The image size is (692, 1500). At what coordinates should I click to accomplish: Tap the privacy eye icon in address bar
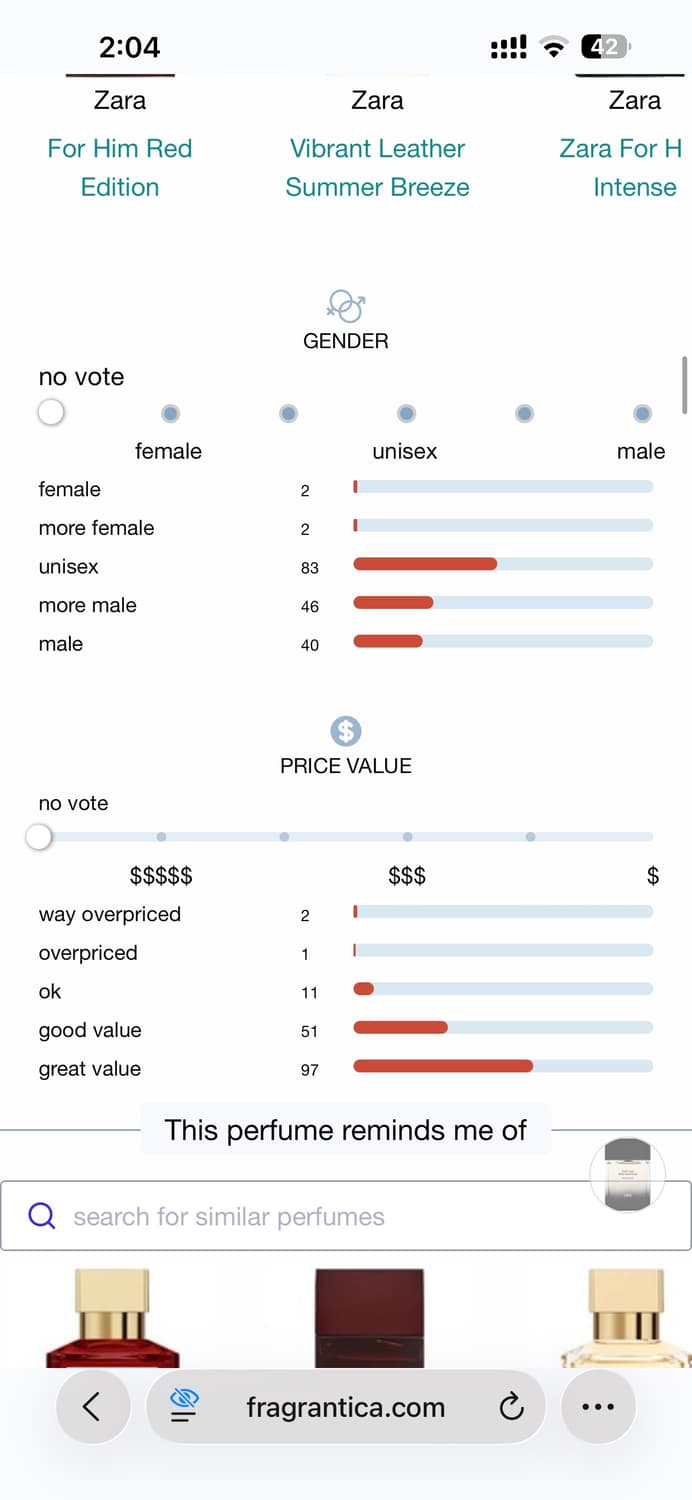185,1407
